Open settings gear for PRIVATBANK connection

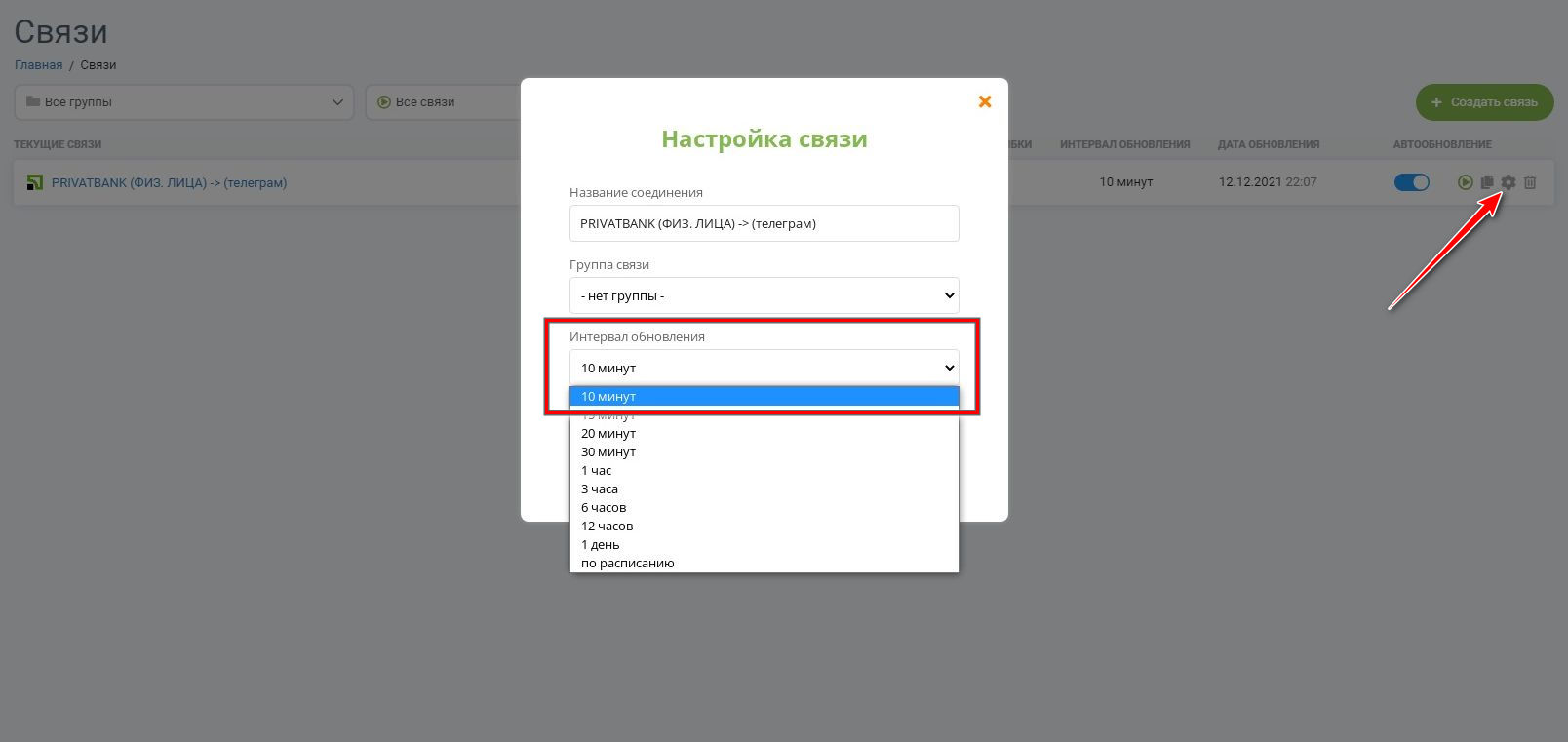[x=1509, y=182]
